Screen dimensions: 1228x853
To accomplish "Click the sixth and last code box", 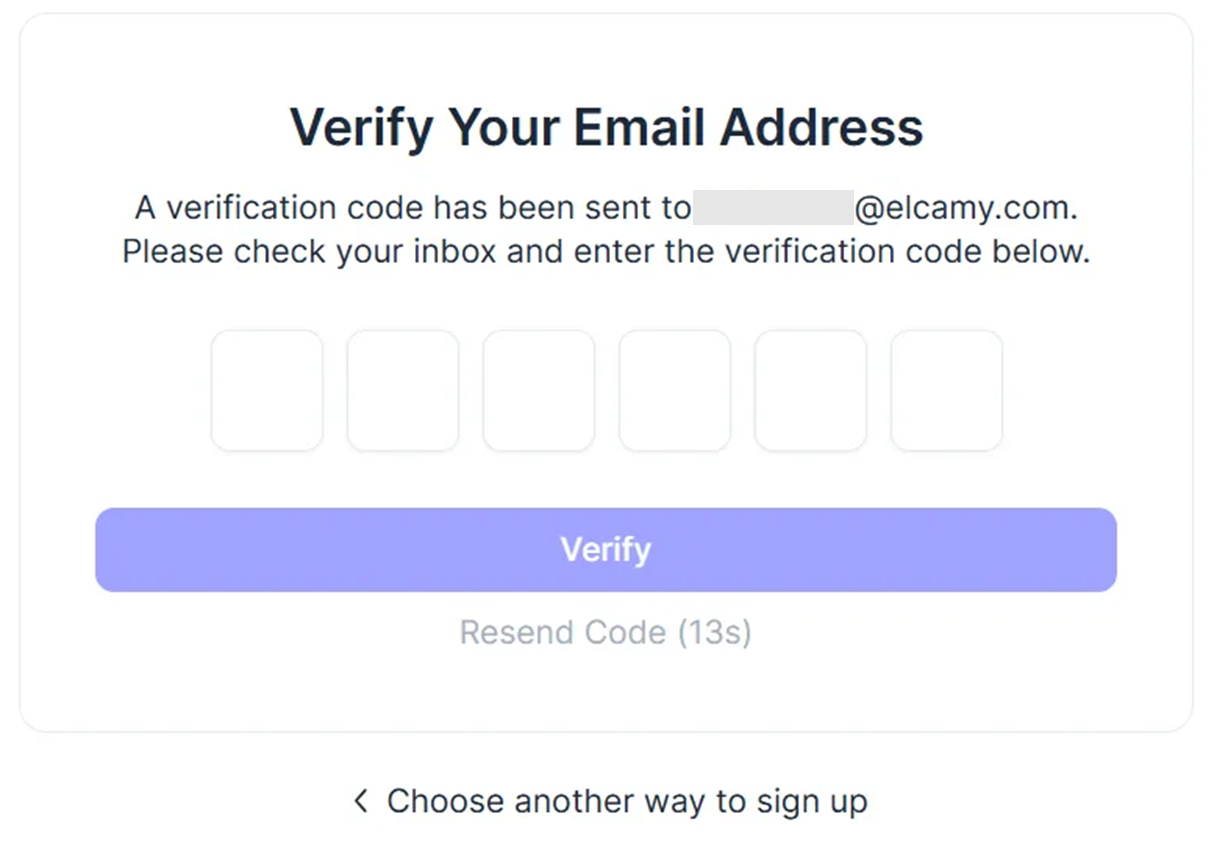I will point(947,390).
